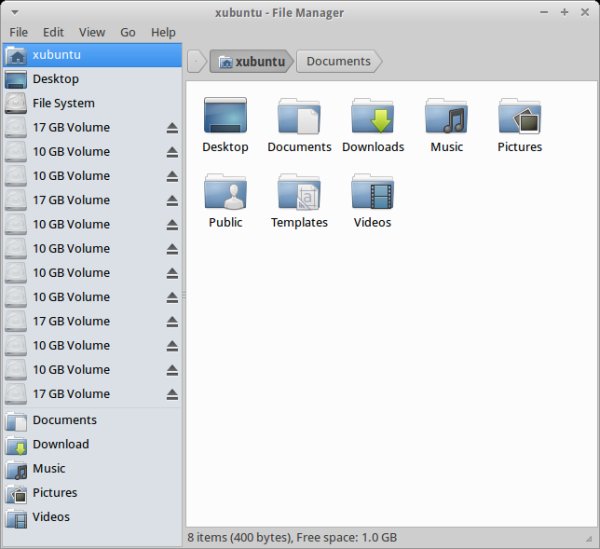The width and height of the screenshot is (600, 549).
Task: Open the File menu
Action: [18, 32]
